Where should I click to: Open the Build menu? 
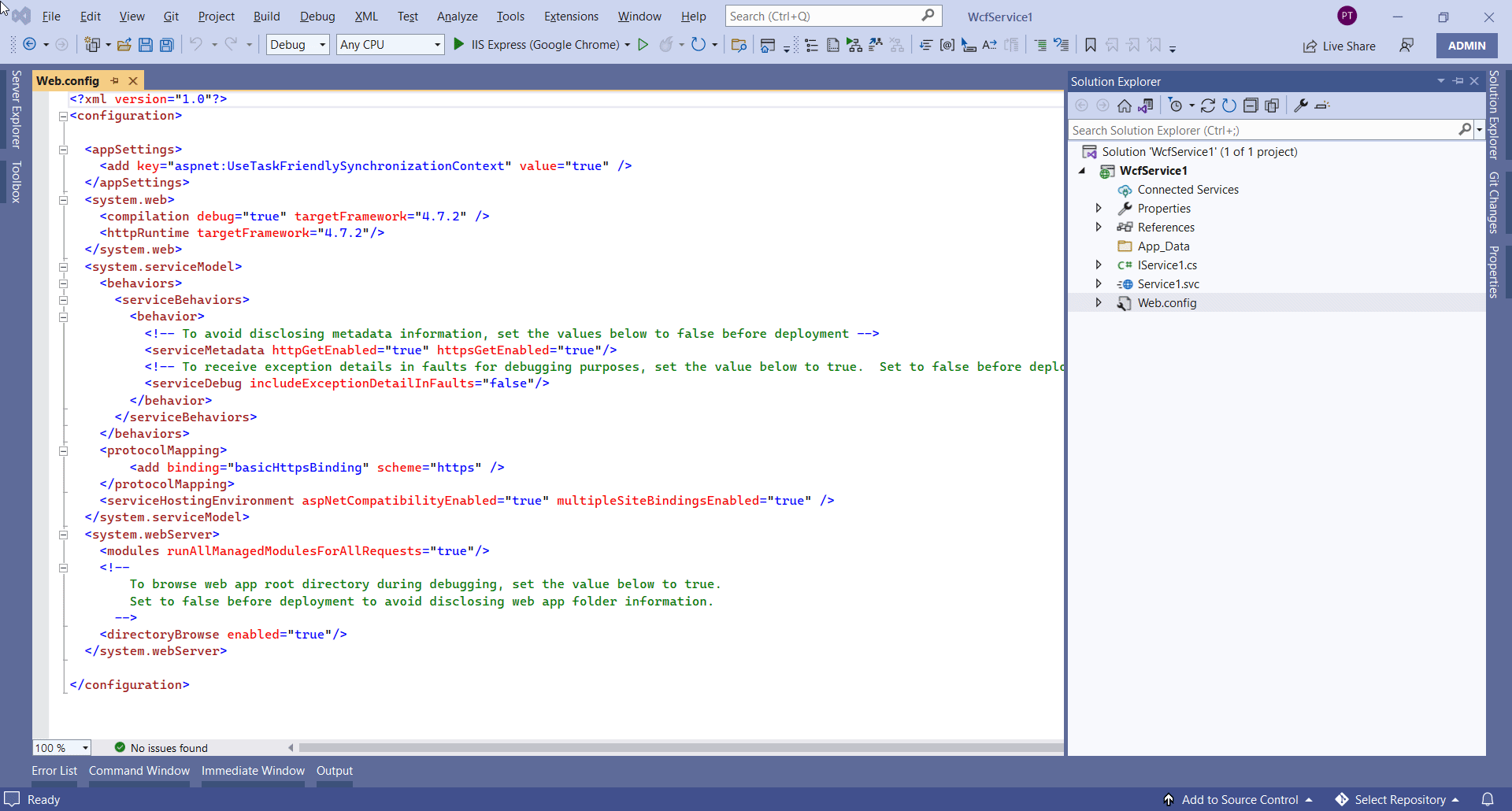[x=266, y=16]
